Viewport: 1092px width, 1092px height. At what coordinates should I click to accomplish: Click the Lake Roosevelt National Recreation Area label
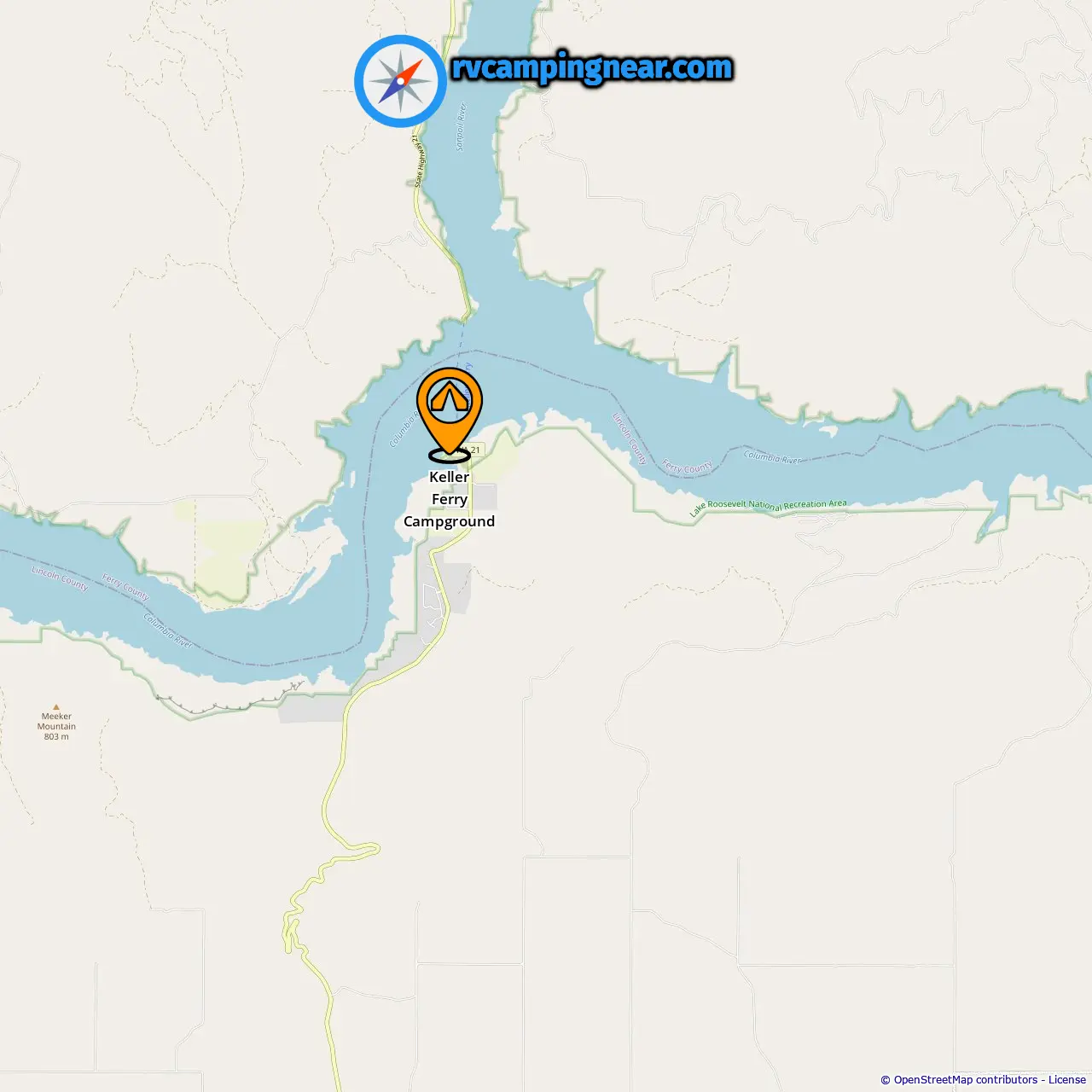click(768, 506)
